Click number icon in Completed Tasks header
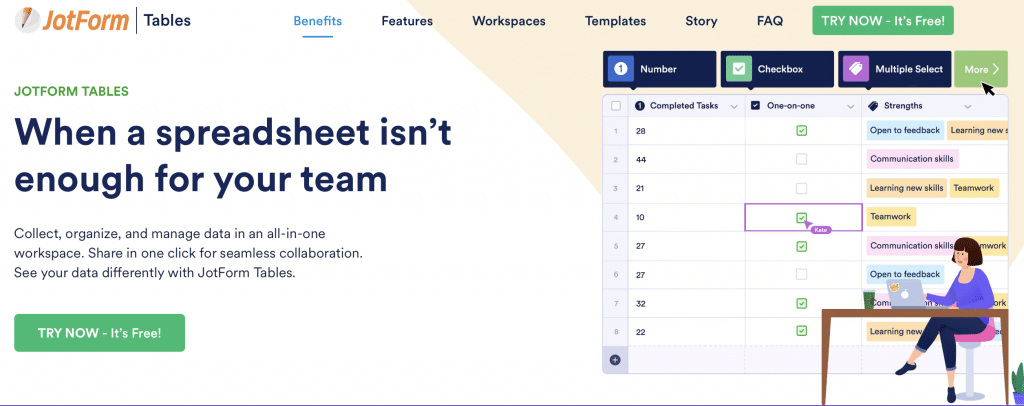Image resolution: width=1024 pixels, height=406 pixels. click(x=640, y=106)
